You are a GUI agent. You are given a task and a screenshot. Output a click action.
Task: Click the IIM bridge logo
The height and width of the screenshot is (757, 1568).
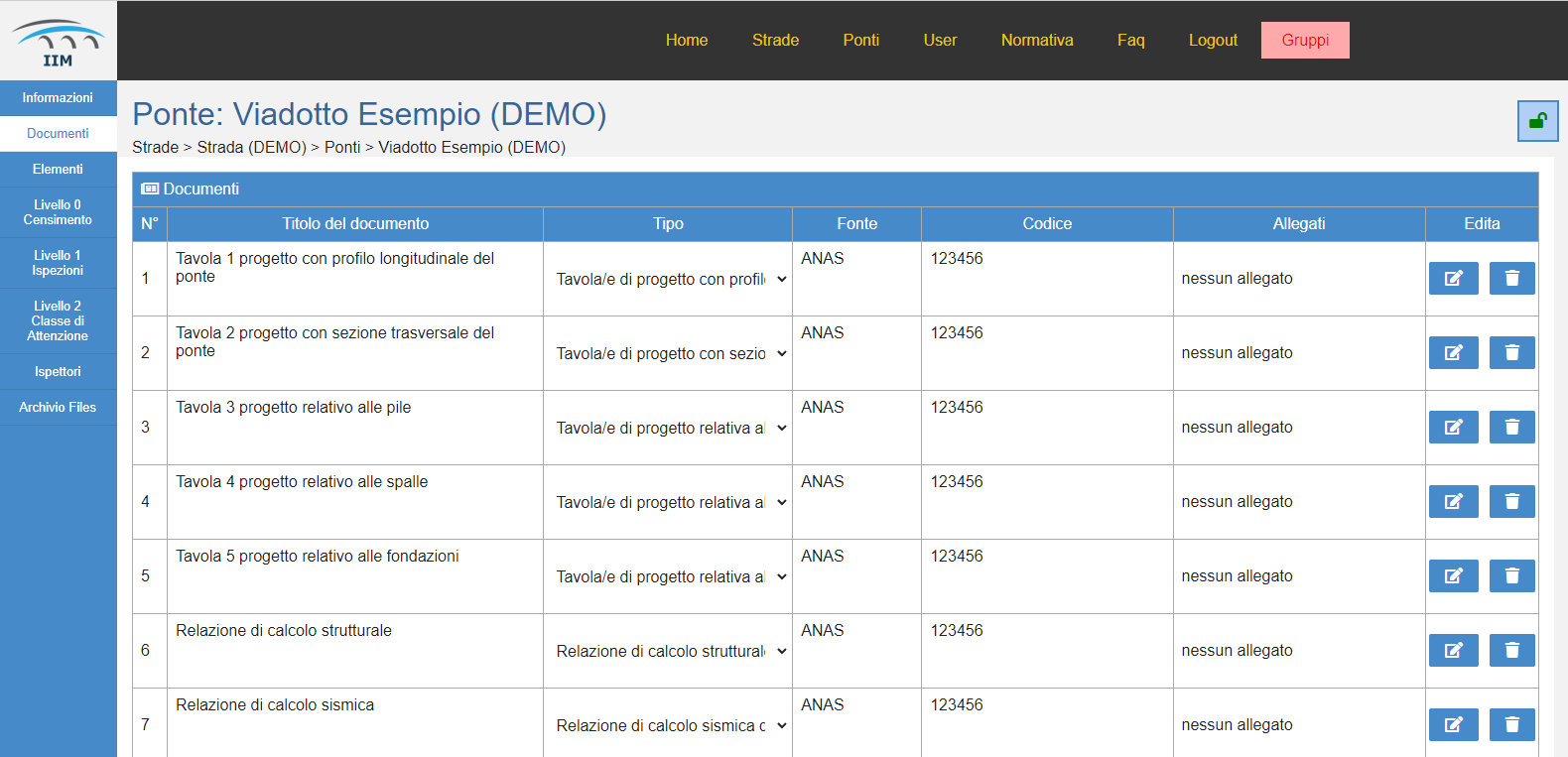pos(58,42)
